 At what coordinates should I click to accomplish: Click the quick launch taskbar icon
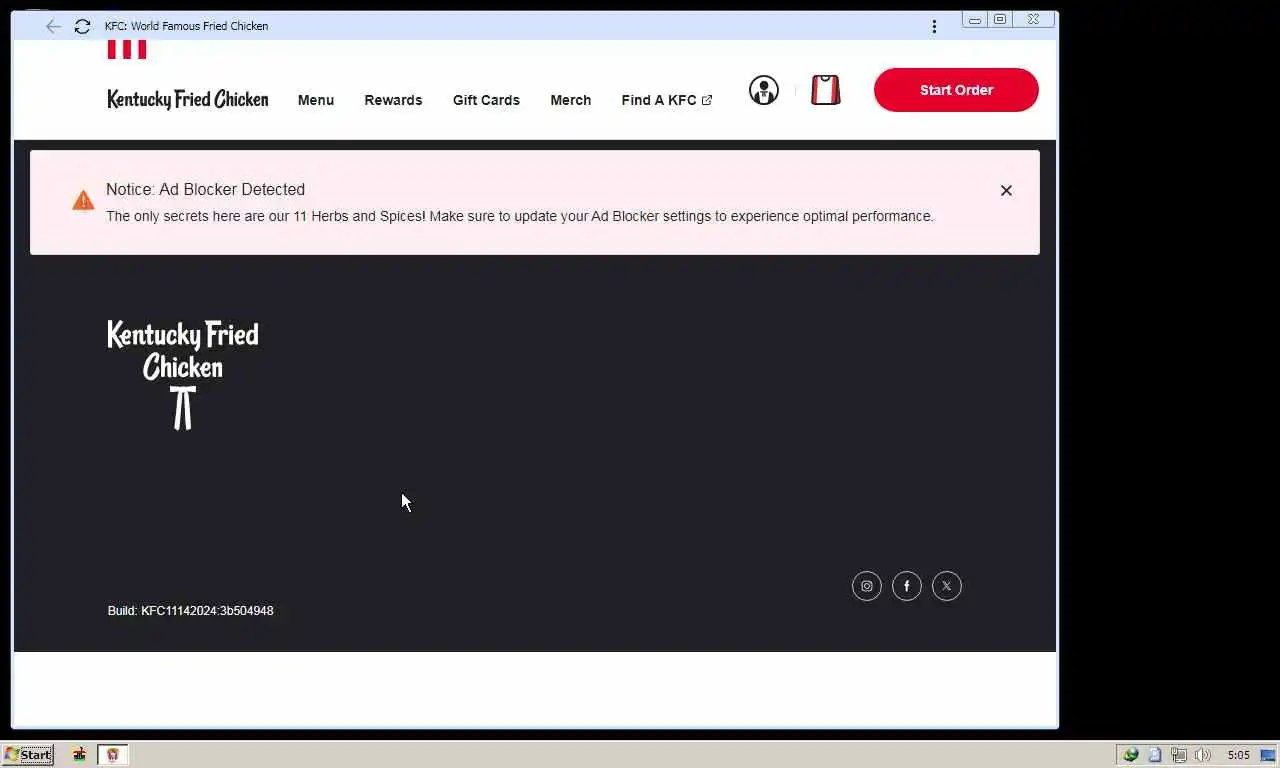point(79,755)
